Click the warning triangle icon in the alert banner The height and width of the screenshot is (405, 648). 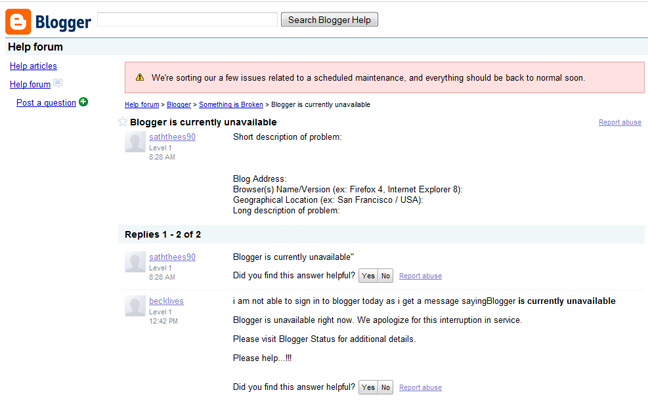point(141,78)
